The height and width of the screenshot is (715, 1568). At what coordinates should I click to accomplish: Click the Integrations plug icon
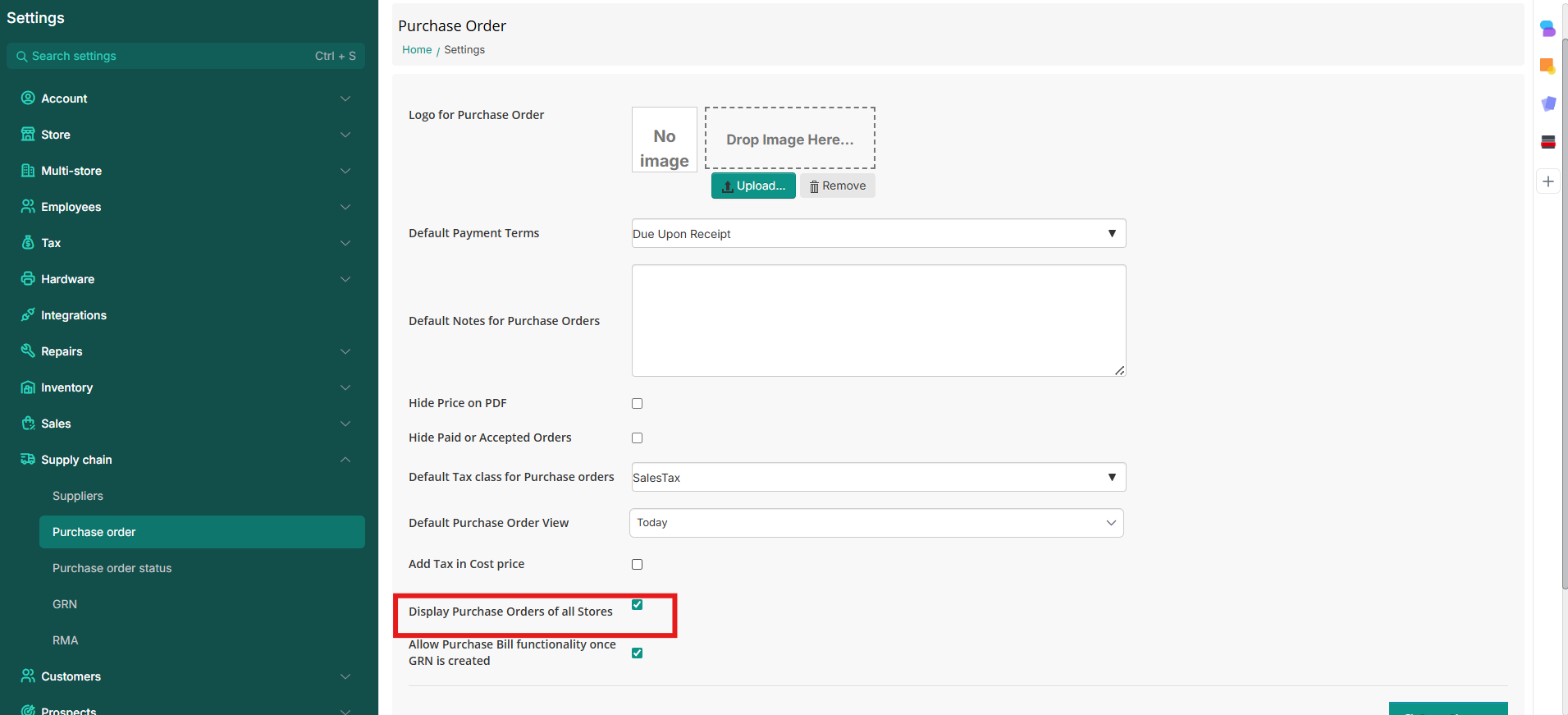[28, 315]
